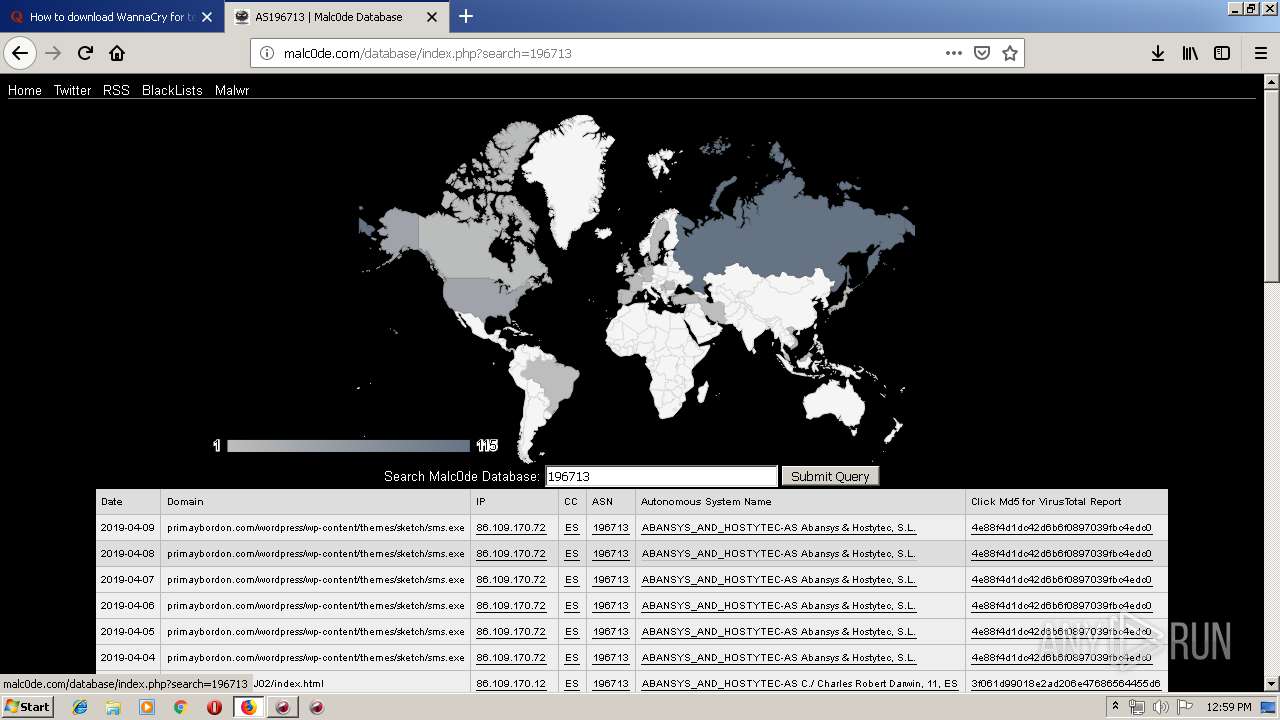Open IP 86.109.170.72 in the 2019-04-09 row
Image resolution: width=1280 pixels, height=720 pixels.
pyautogui.click(x=511, y=528)
